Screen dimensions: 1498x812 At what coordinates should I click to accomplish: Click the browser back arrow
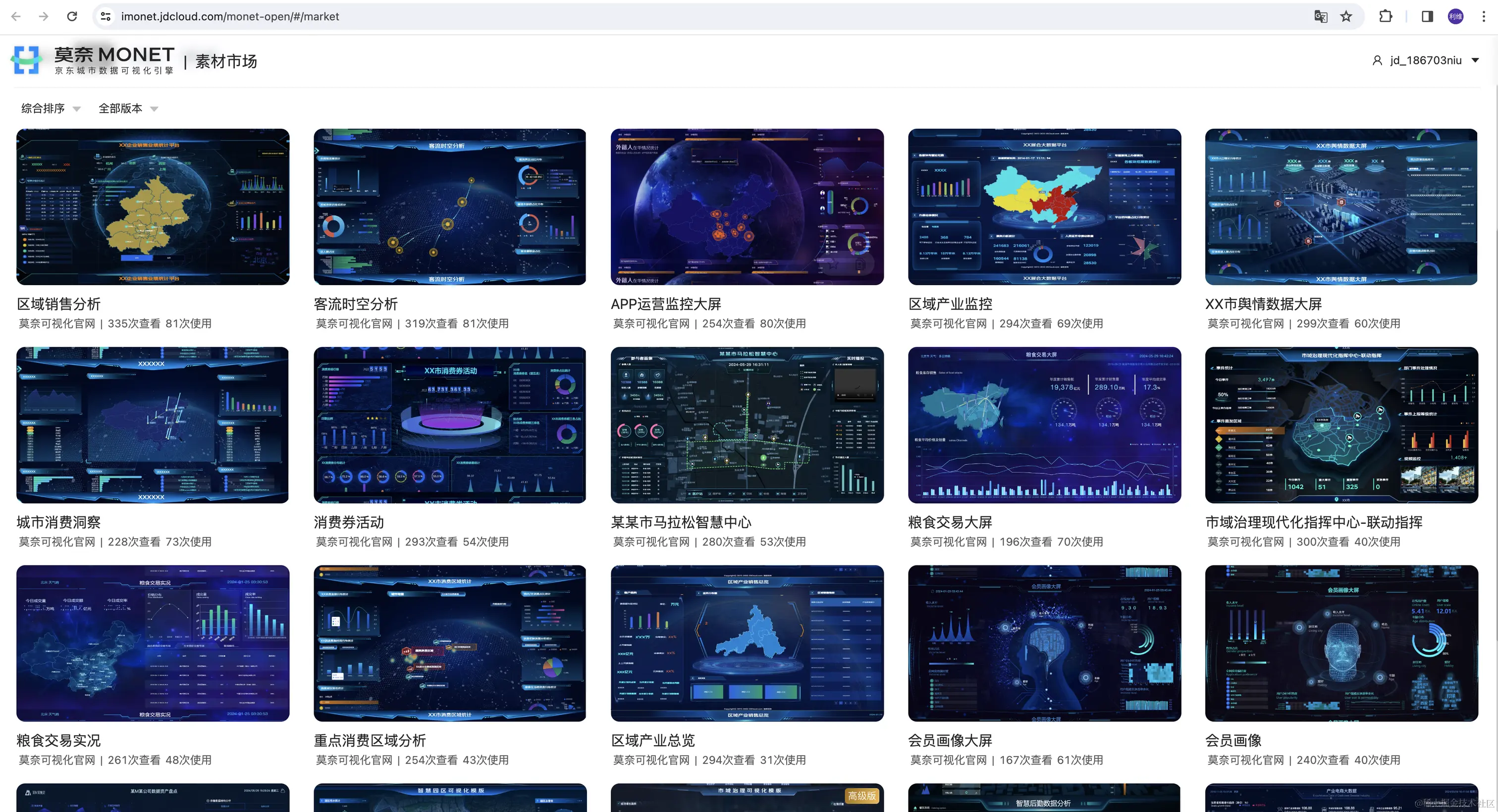16,16
